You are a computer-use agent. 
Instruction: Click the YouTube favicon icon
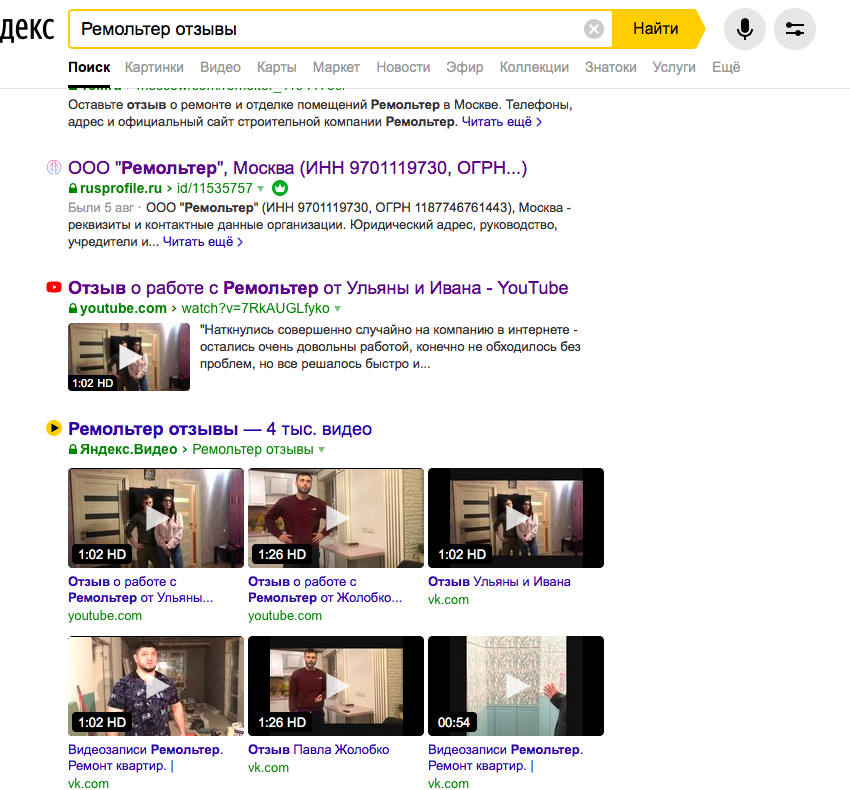click(54, 288)
